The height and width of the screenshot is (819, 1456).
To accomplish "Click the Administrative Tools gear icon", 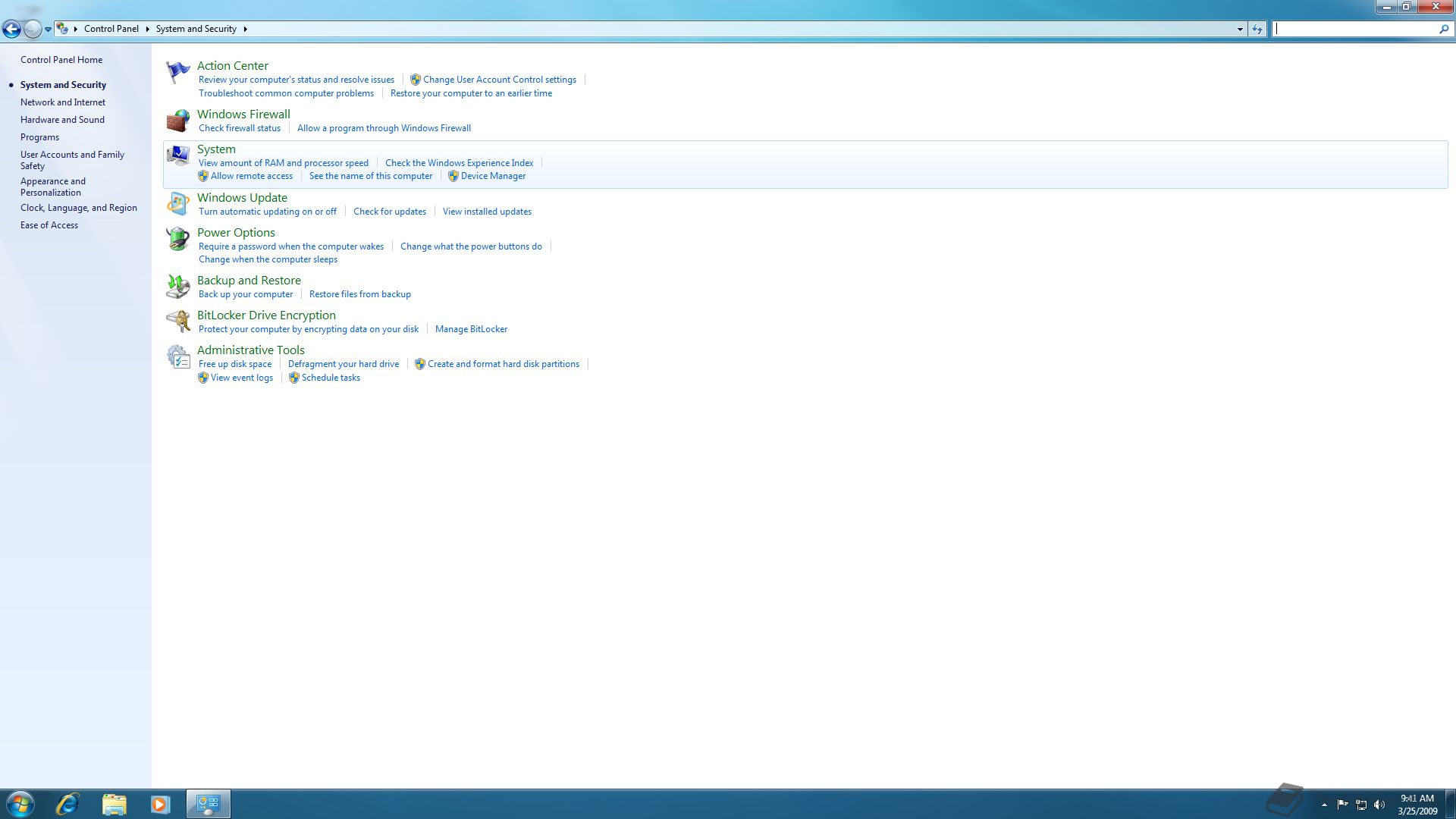I will click(x=178, y=356).
